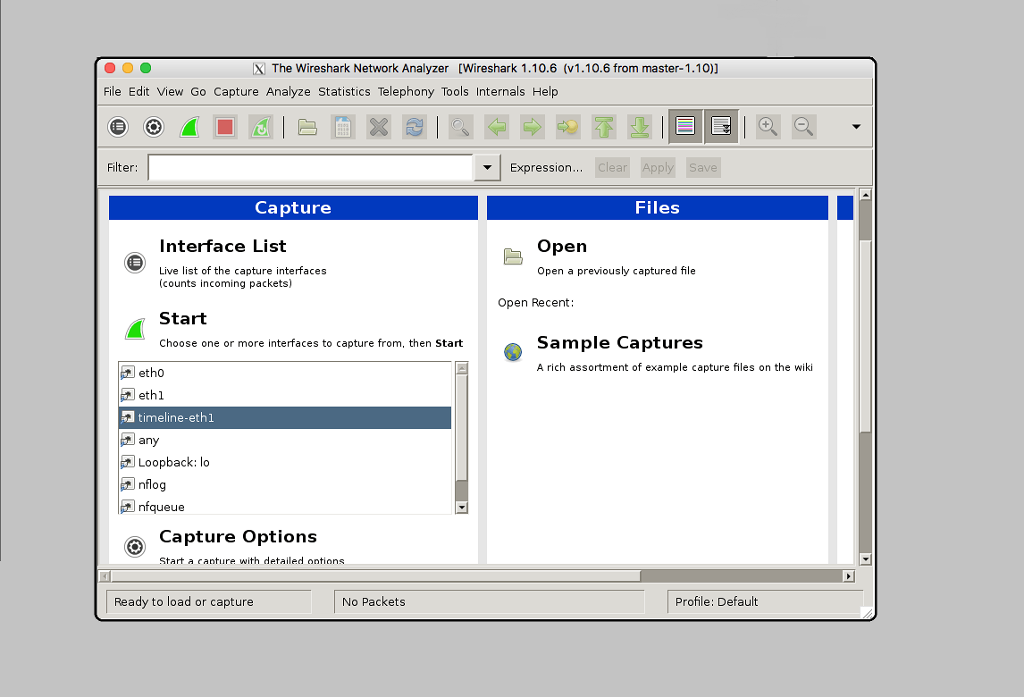Click Capture Options panel gear icon
Image resolution: width=1024 pixels, height=697 pixels.
pyautogui.click(x=135, y=546)
